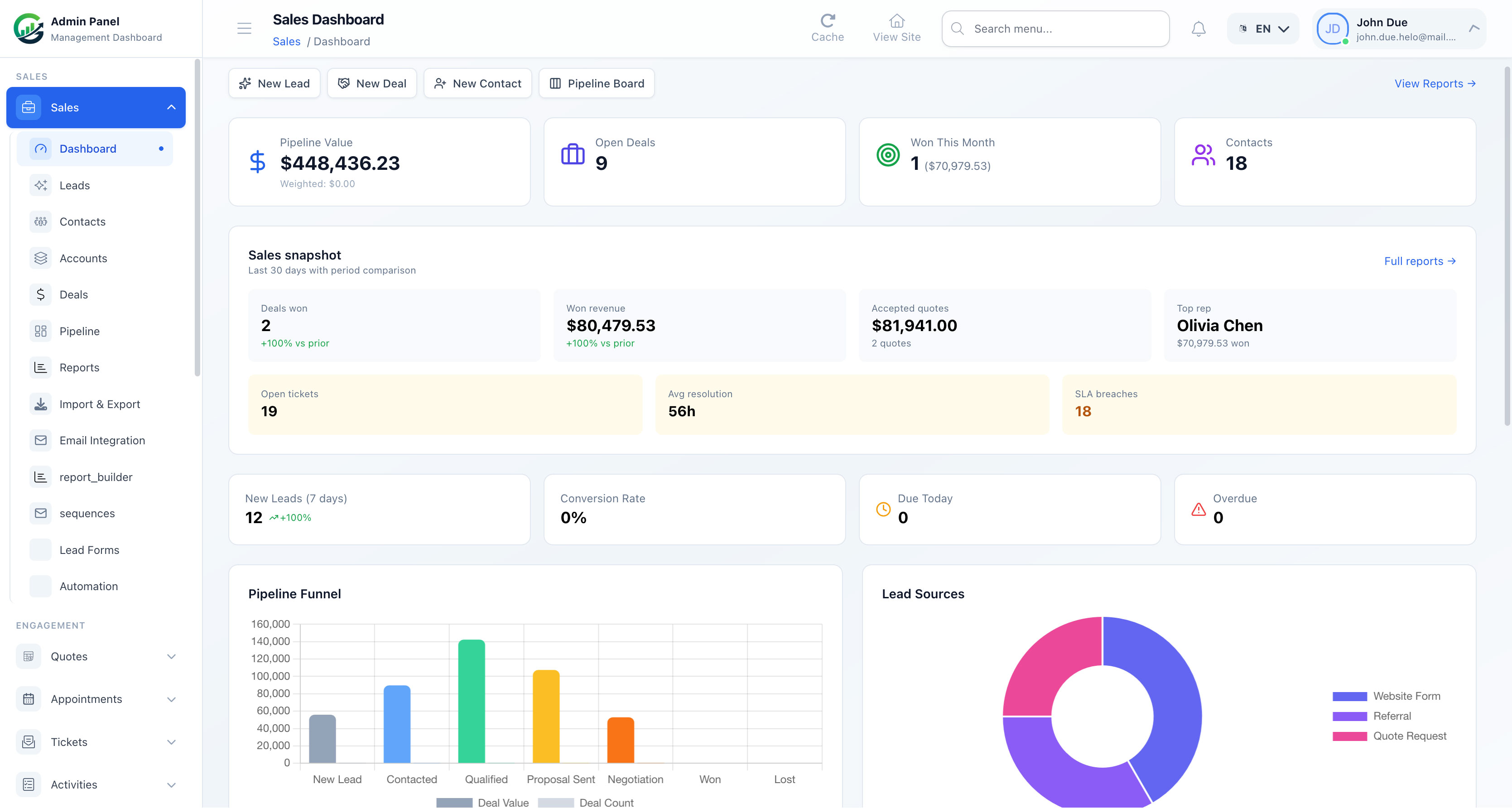Click the JD user avatar
The image size is (1512, 808).
(1332, 29)
